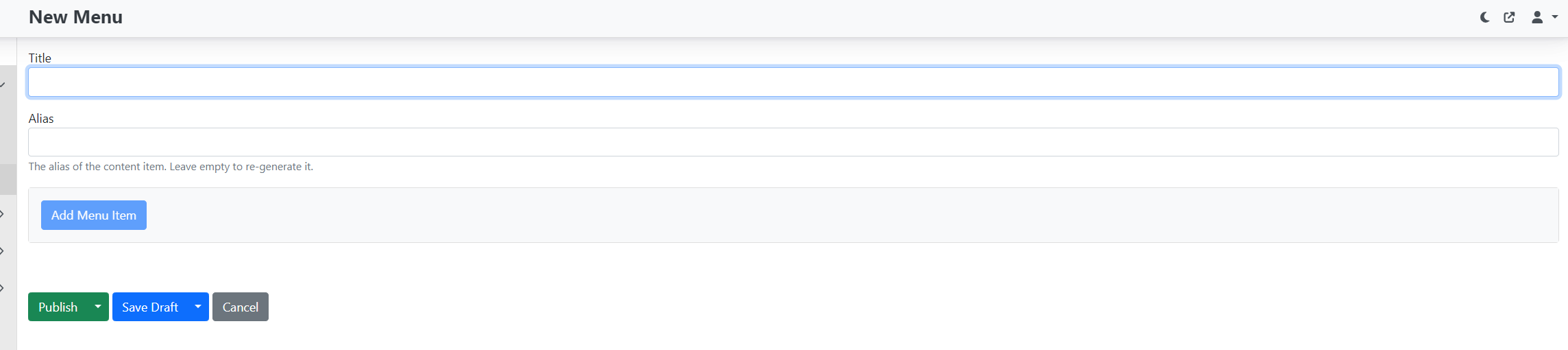The width and height of the screenshot is (1568, 350).
Task: Click the user account avatar icon
Action: pyautogui.click(x=1537, y=17)
